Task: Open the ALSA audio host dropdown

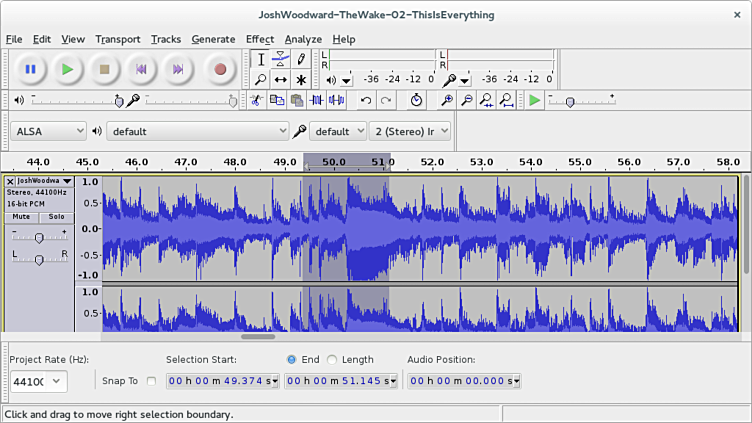Action: (x=48, y=131)
